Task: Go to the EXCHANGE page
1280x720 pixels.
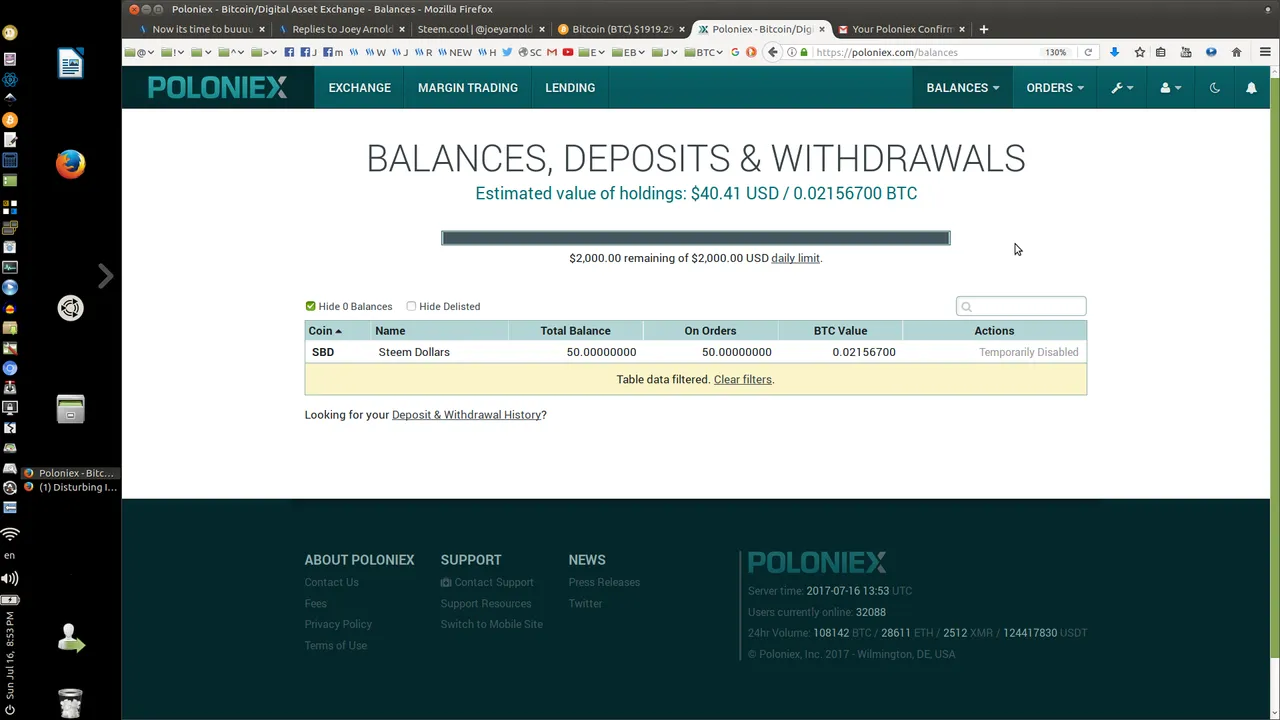Action: coord(360,88)
